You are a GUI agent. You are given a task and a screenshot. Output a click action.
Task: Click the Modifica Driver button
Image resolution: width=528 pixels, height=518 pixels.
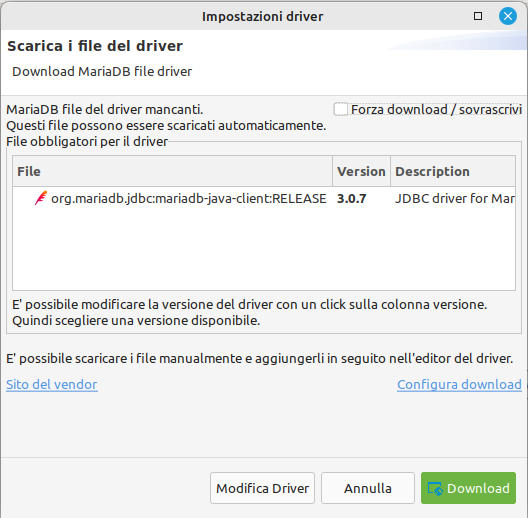[262, 488]
